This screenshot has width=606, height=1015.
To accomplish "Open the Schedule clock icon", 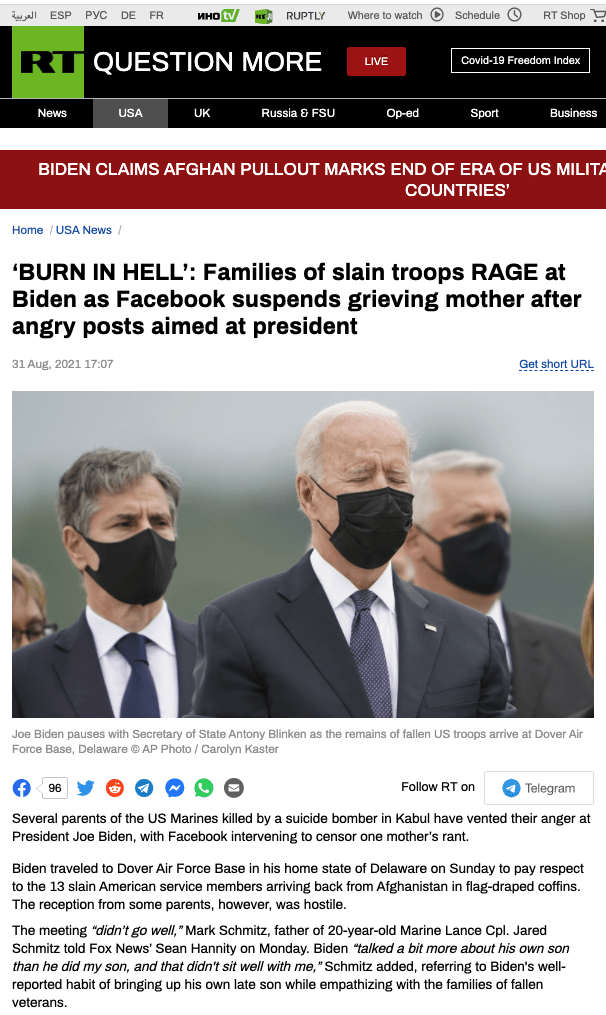I will pos(515,15).
